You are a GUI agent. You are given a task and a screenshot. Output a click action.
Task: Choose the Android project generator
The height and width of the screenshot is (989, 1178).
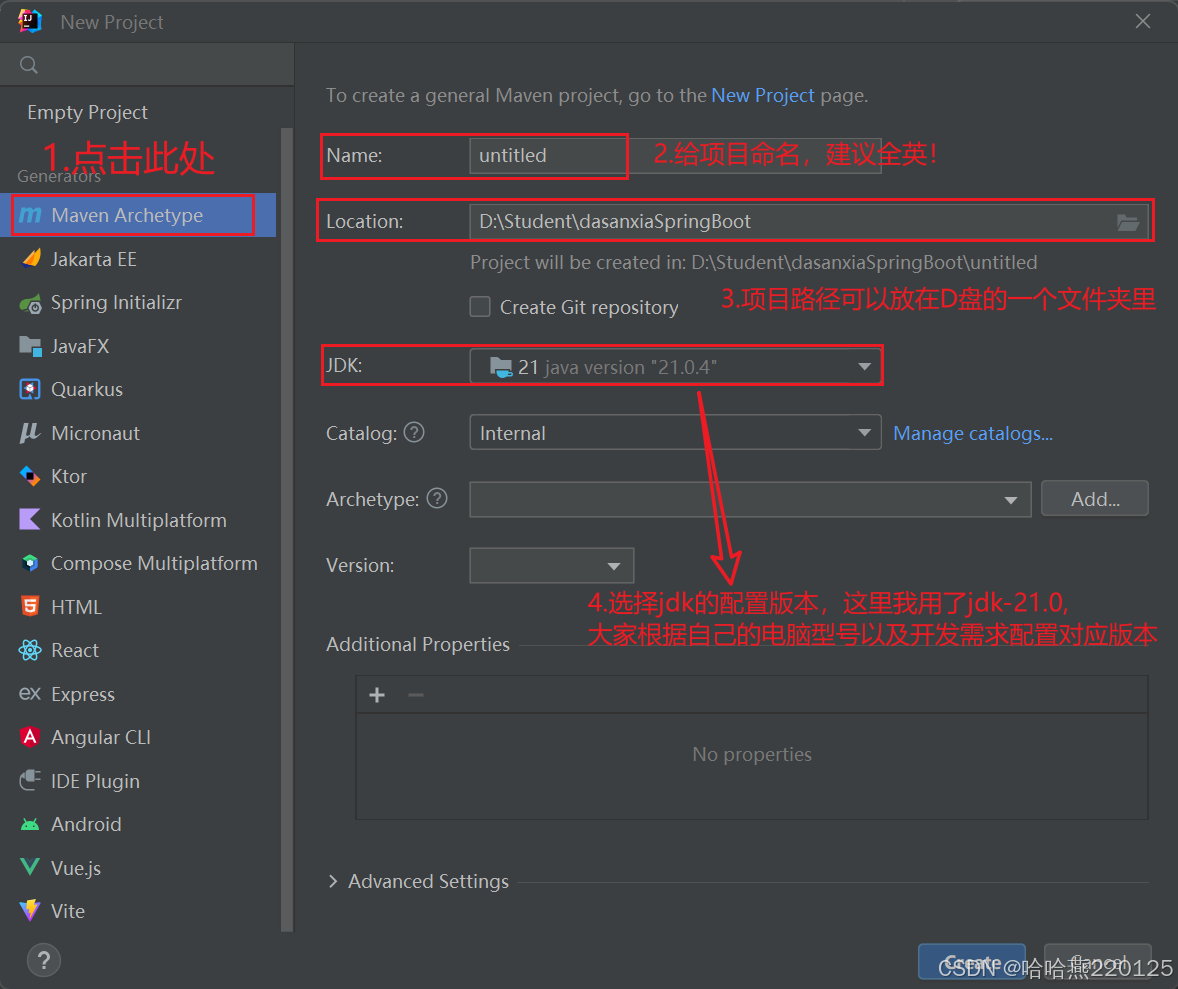[84, 824]
